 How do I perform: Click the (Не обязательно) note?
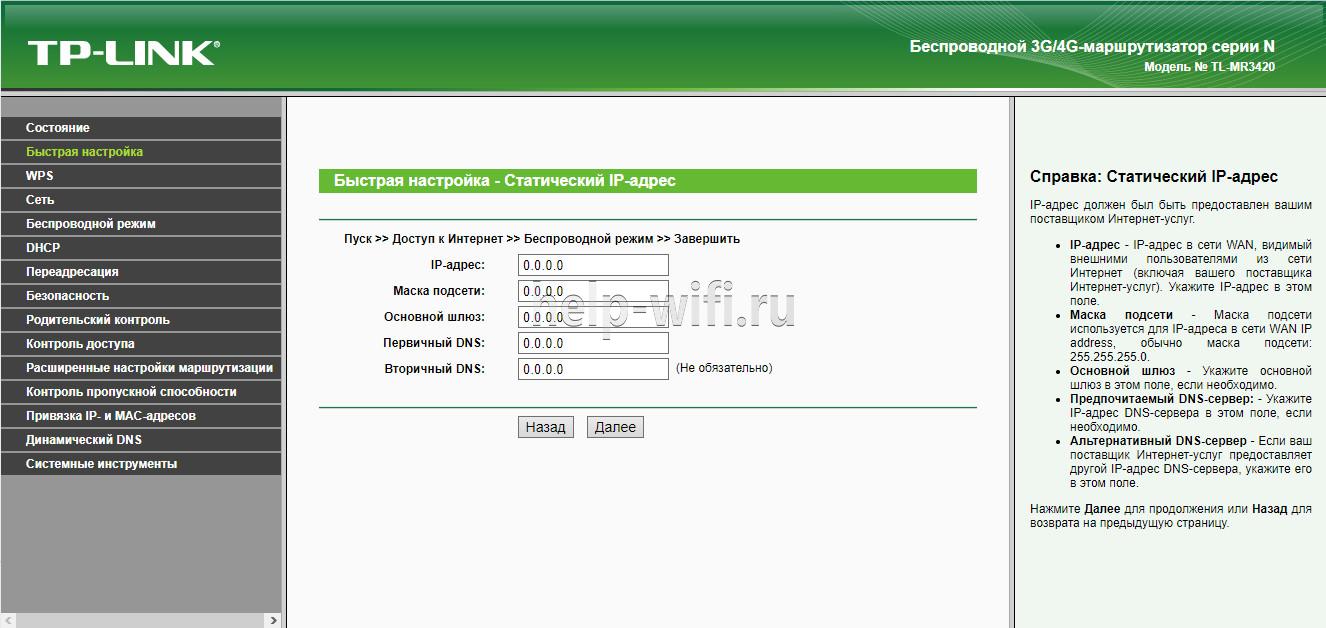(x=724, y=368)
